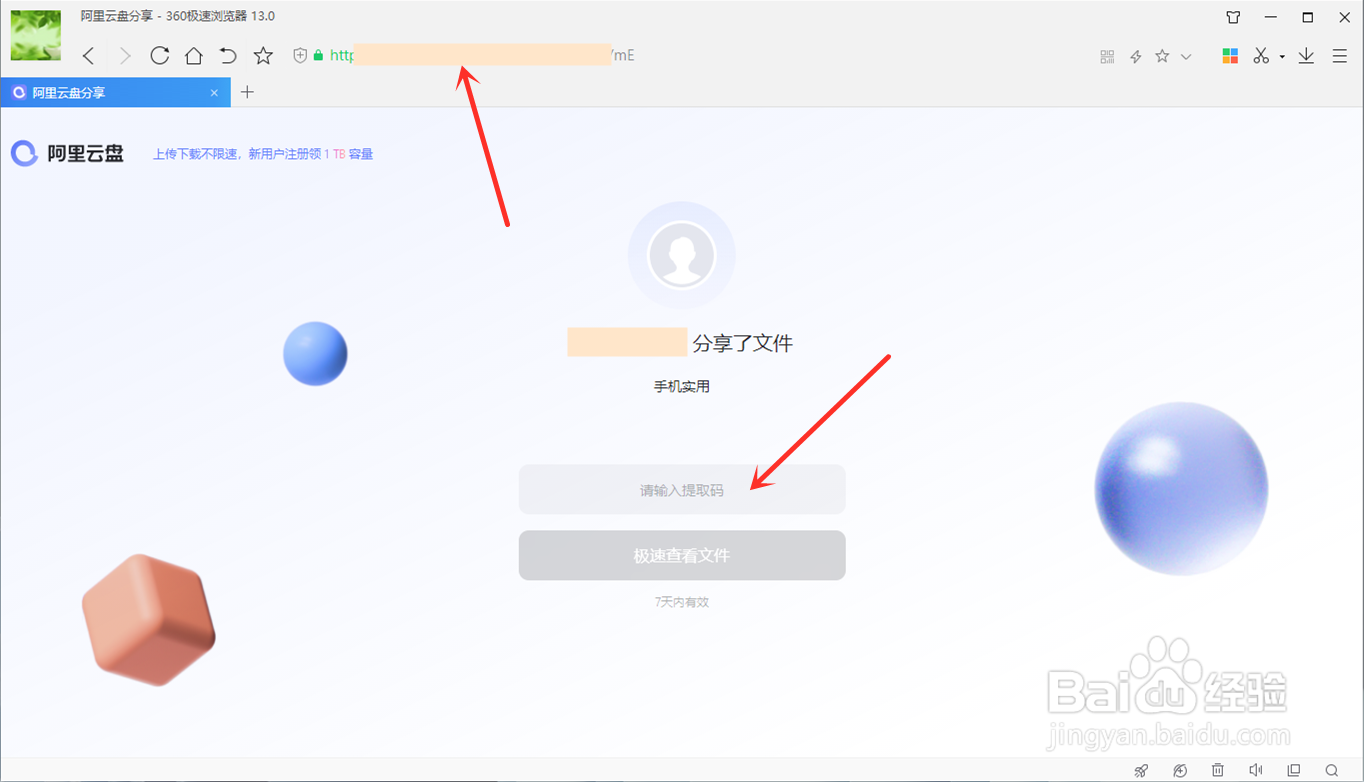Viewport: 1364px width, 782px height.
Task: Minimize the browser window
Action: tap(1271, 17)
